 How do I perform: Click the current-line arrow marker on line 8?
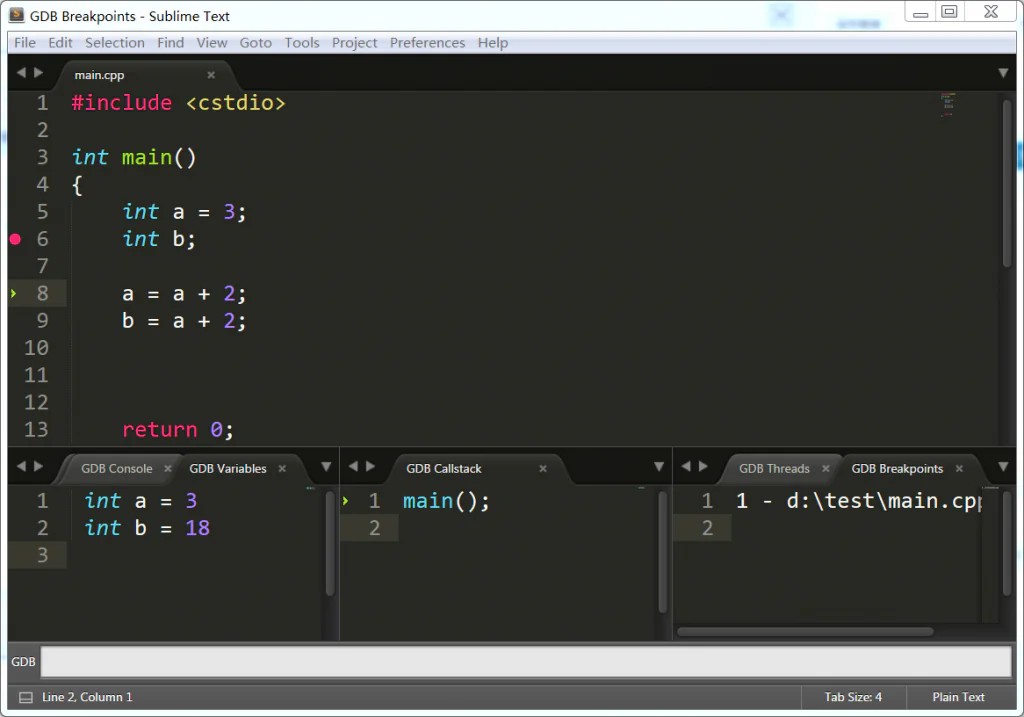(x=14, y=293)
